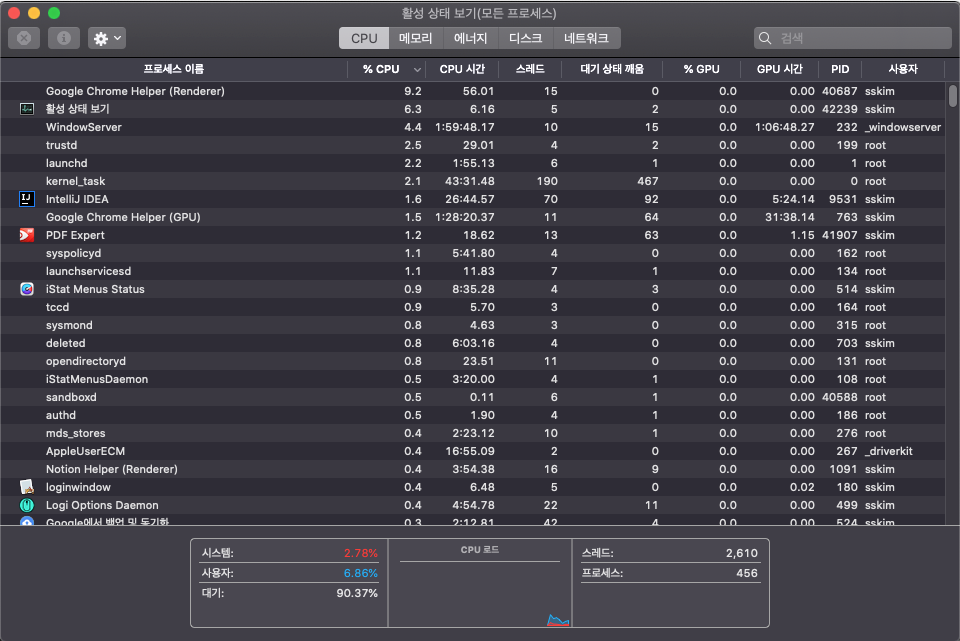960x641 pixels.
Task: Click the Logi Options Daemon icon
Action: point(27,505)
